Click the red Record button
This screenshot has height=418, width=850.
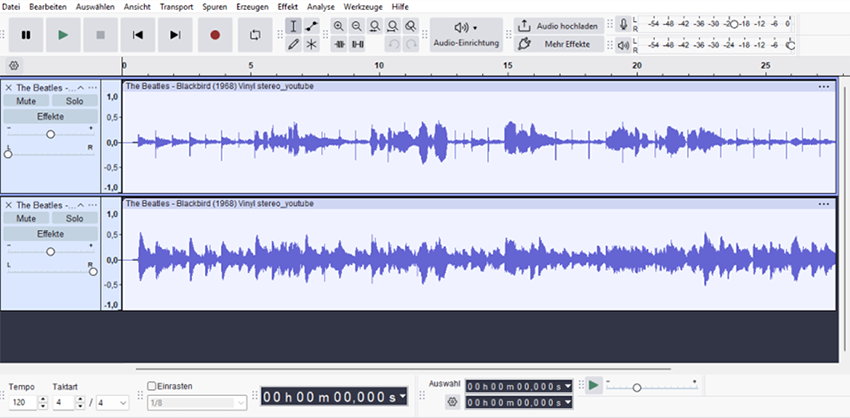coord(214,35)
